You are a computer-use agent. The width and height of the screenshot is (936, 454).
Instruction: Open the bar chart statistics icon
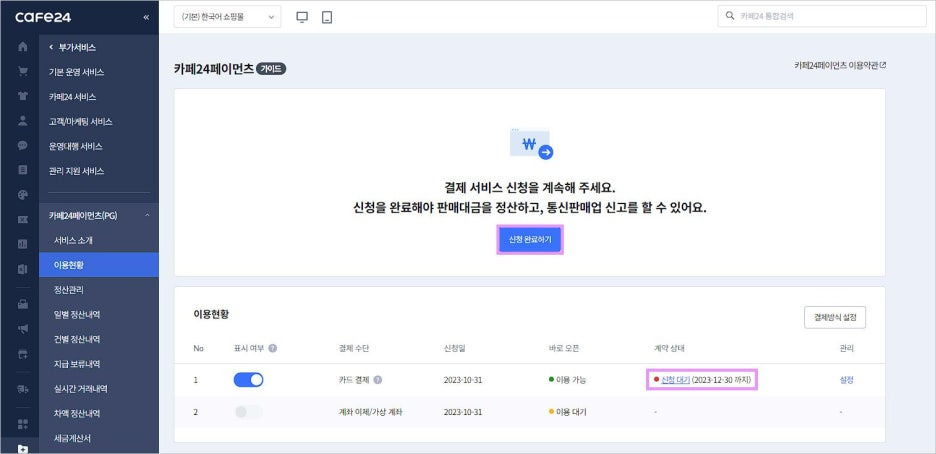tap(23, 245)
